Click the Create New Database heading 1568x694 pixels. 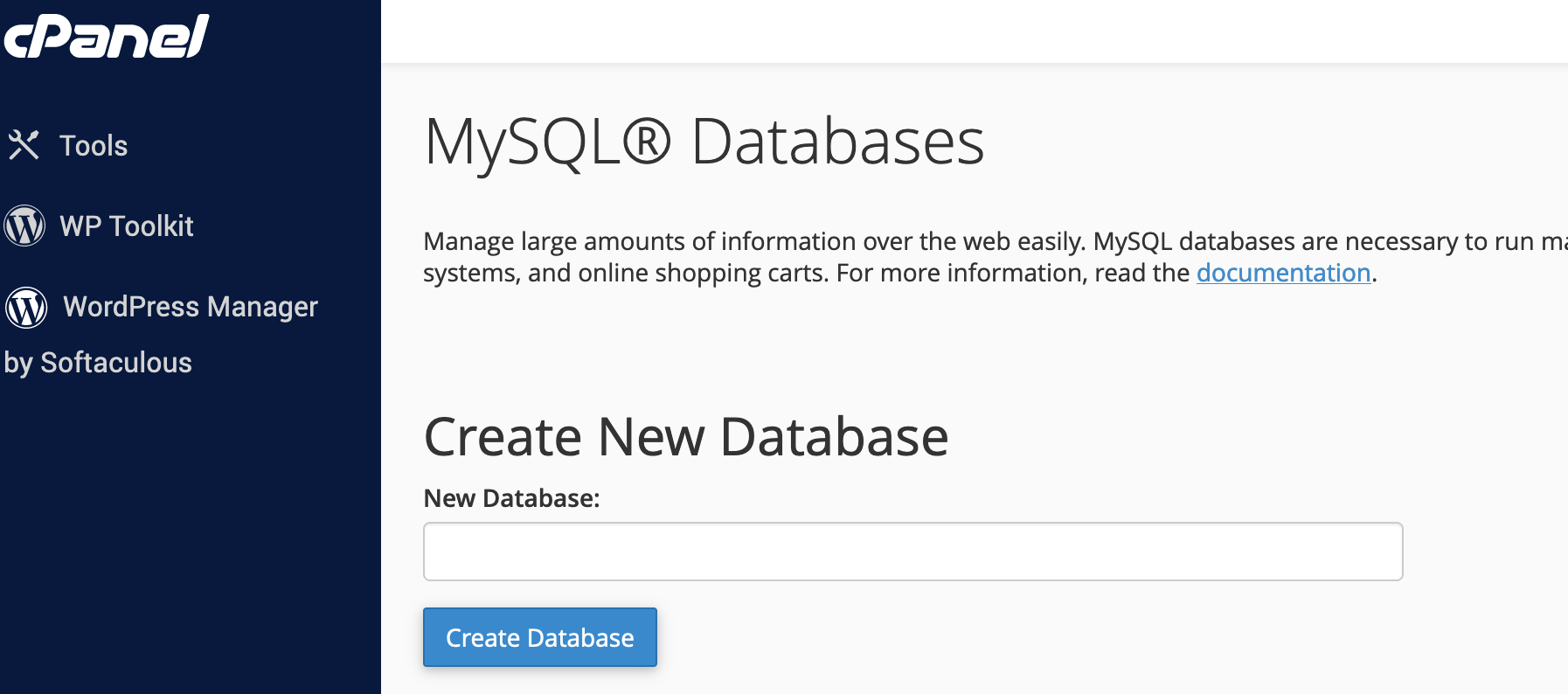[x=686, y=435]
